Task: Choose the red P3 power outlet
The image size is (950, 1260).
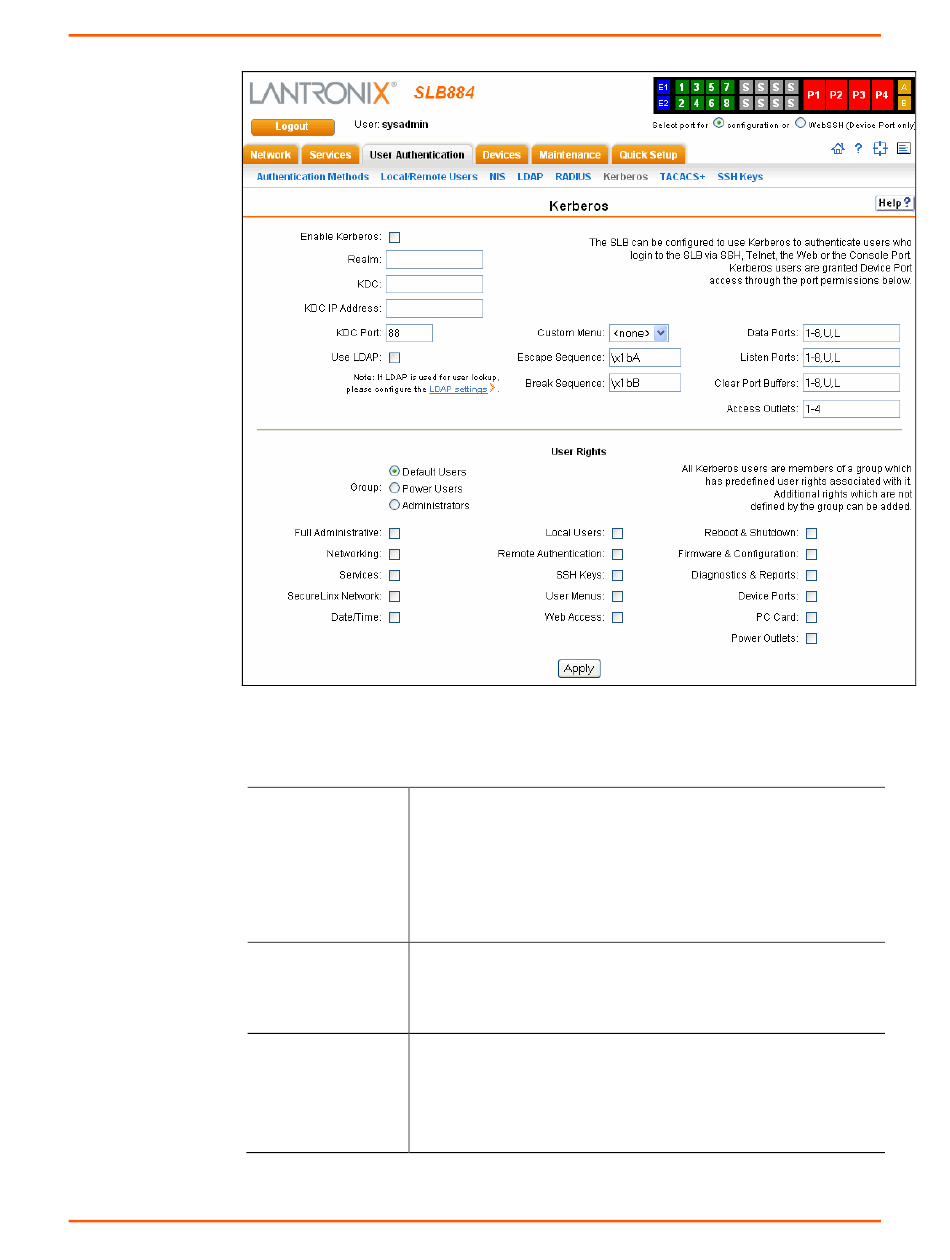Action: (859, 95)
